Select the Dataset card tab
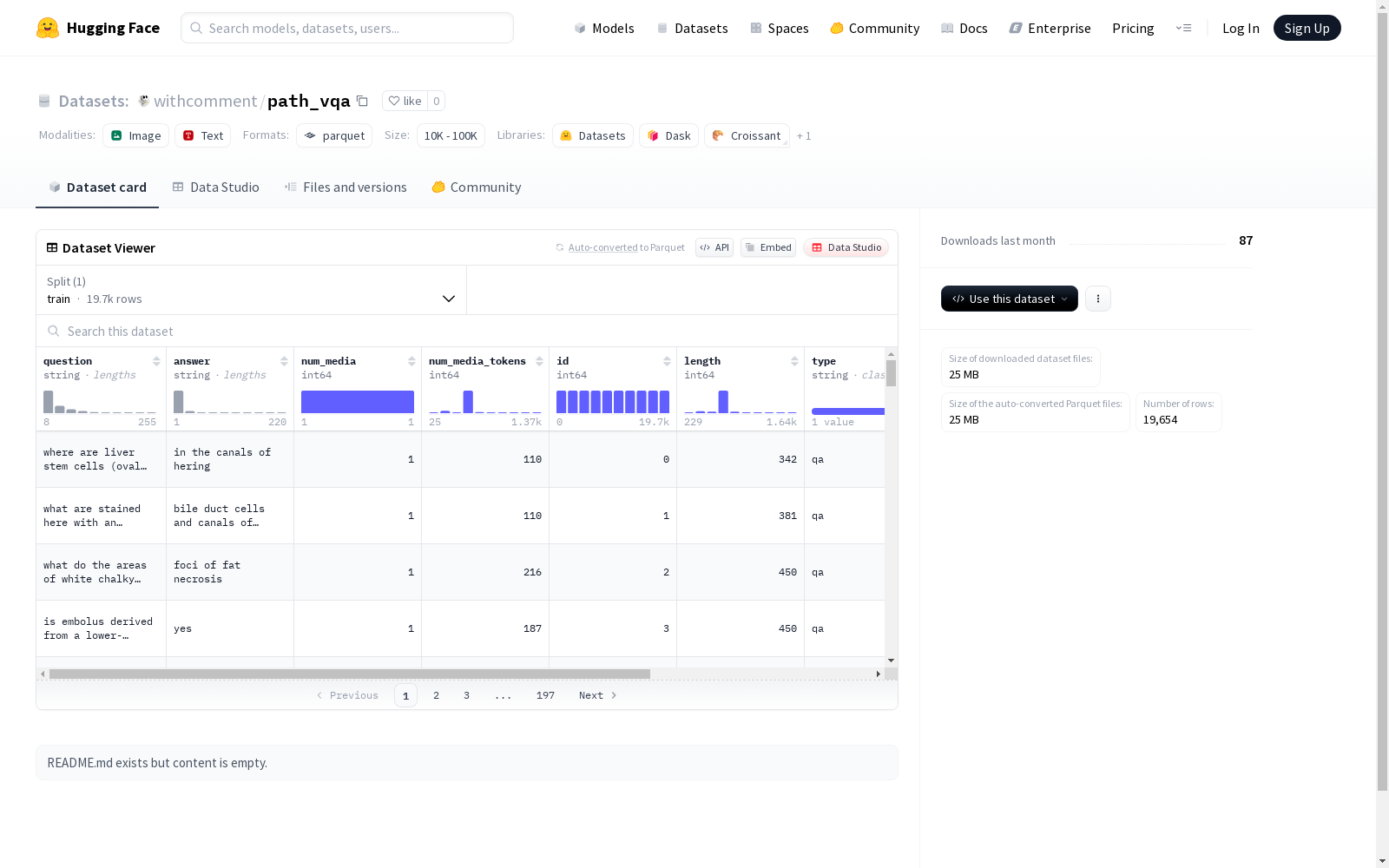The width and height of the screenshot is (1389, 868). 97,187
